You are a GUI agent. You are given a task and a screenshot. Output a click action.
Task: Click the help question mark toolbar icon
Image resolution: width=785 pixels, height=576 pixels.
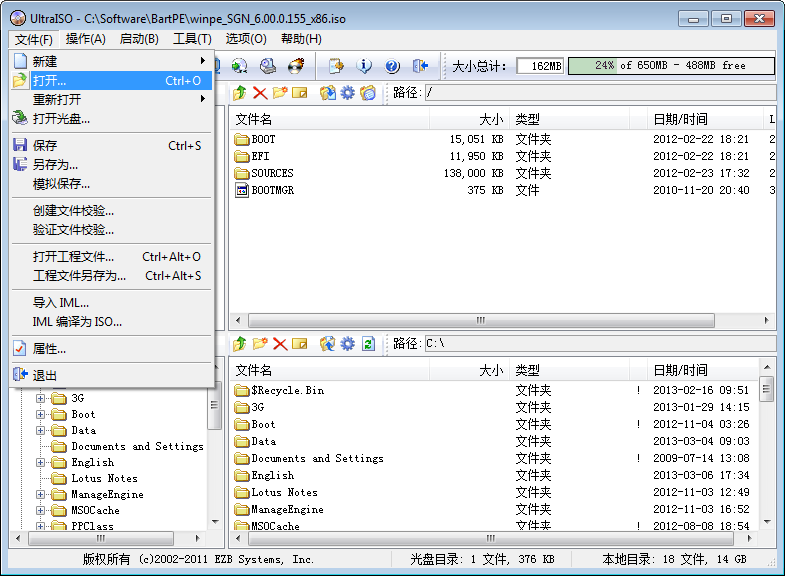click(x=392, y=66)
